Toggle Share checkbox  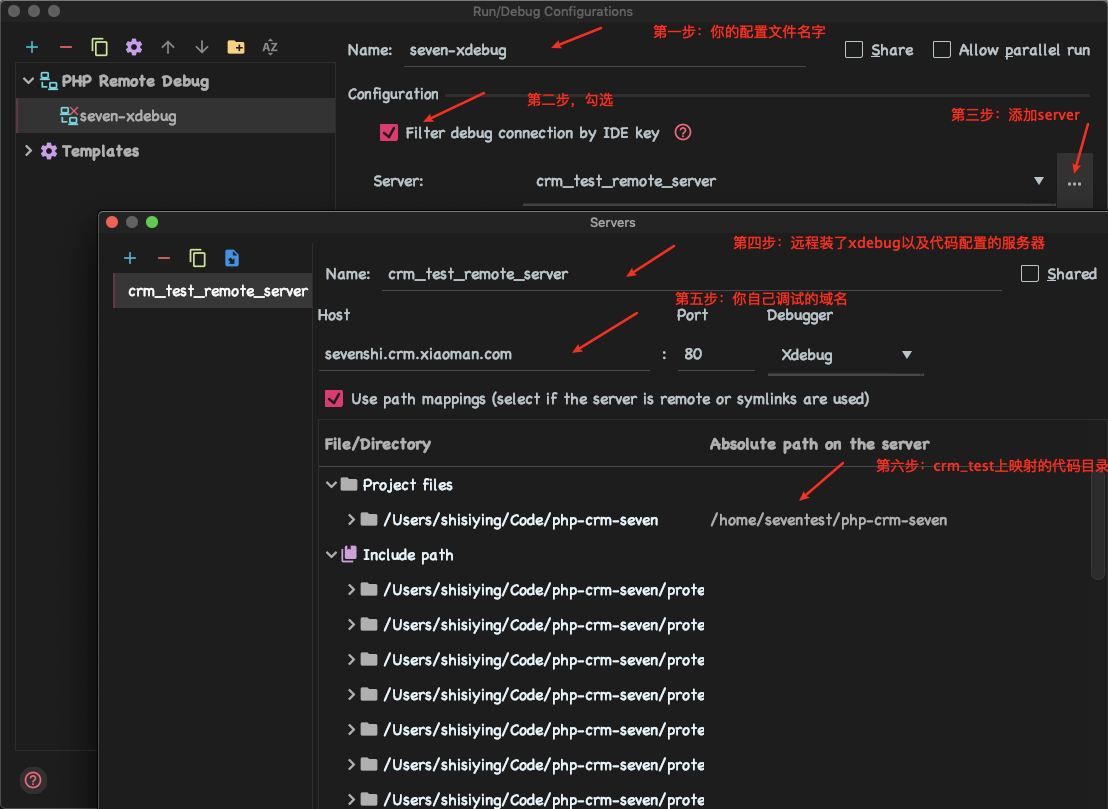coord(854,49)
